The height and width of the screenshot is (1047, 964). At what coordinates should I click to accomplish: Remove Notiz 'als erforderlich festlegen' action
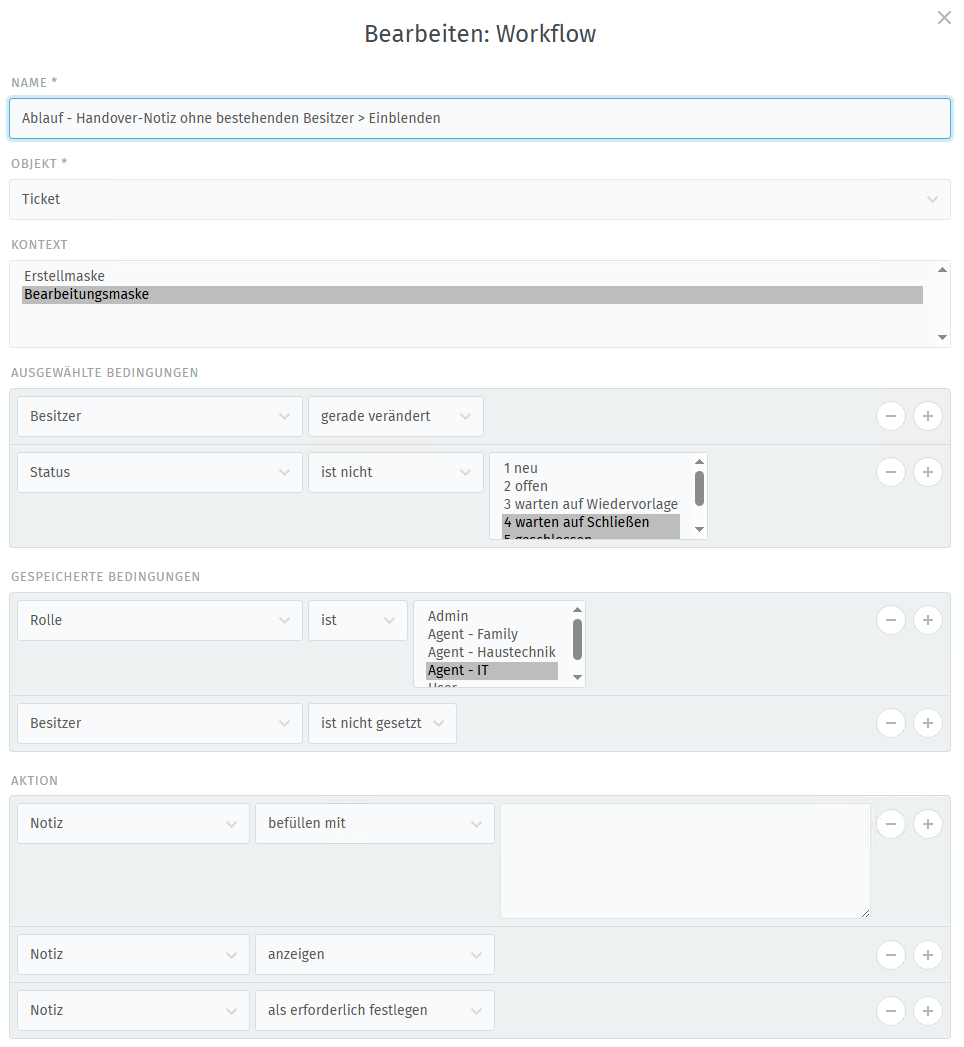[x=890, y=1010]
